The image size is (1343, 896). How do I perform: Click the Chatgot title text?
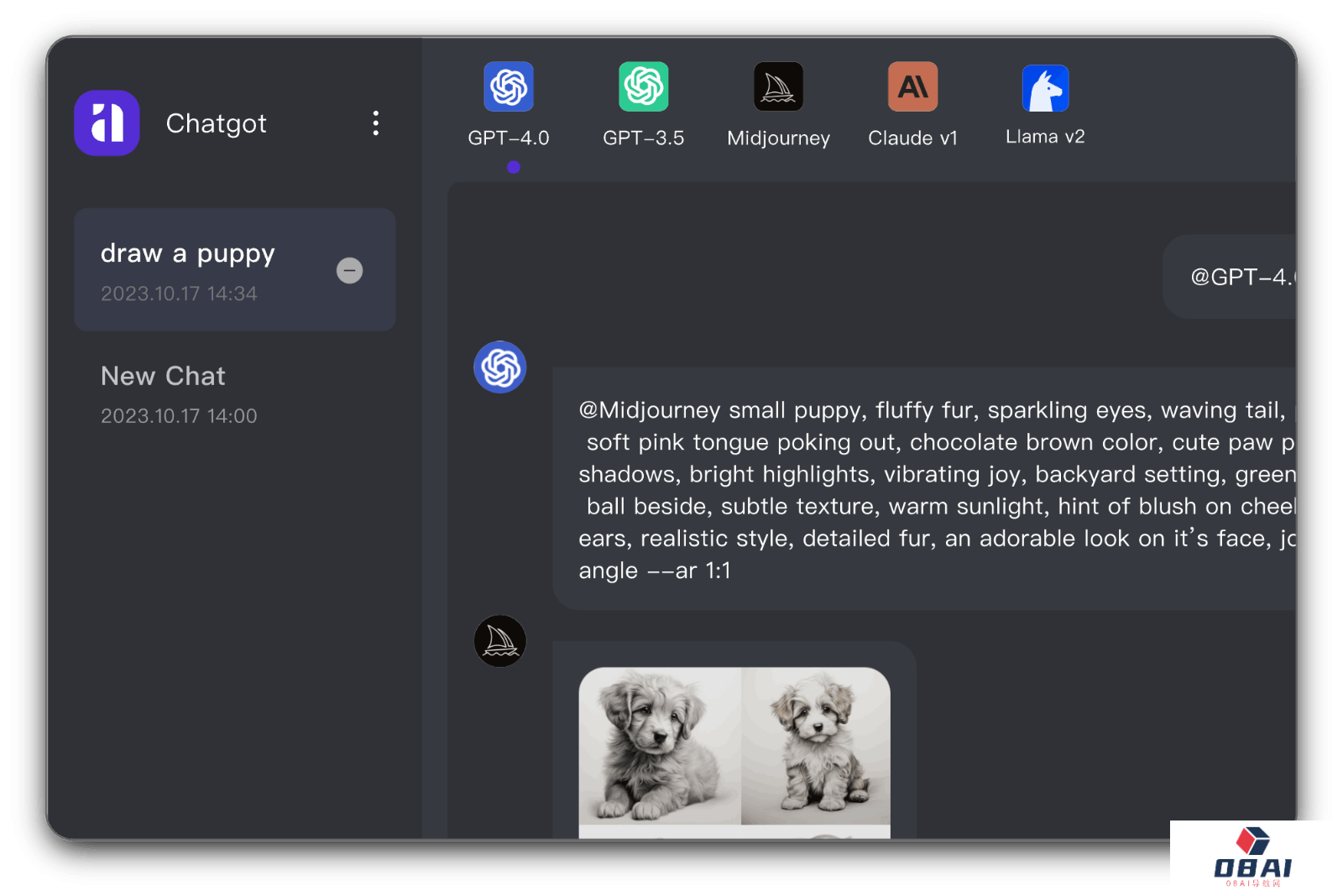click(x=216, y=123)
